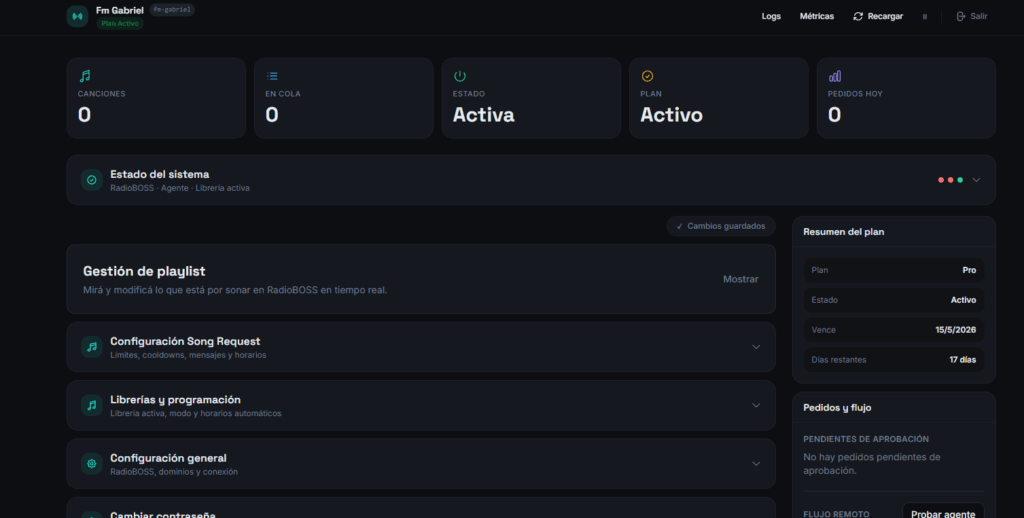1024x518 pixels.
Task: Click the Configuración Song Request music icon
Action: (x=91, y=347)
